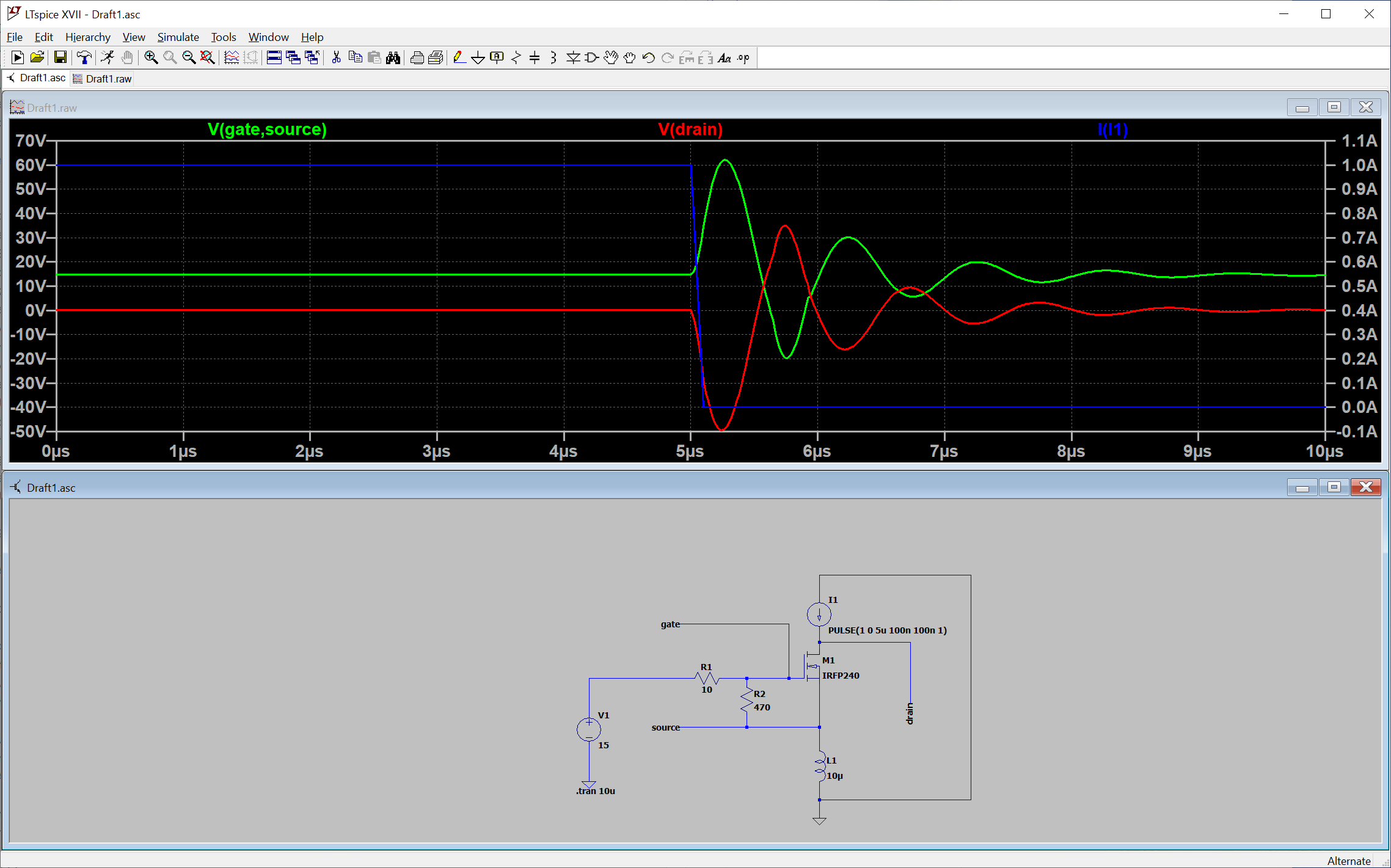Select the Text Aa tool
Viewport: 1391px width, 868px height.
pyautogui.click(x=725, y=58)
